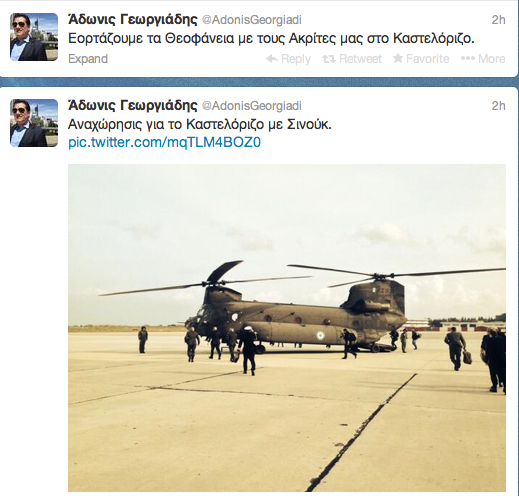The image size is (519, 496).
Task: Click the profile avatar on second tweet
Action: tap(34, 123)
